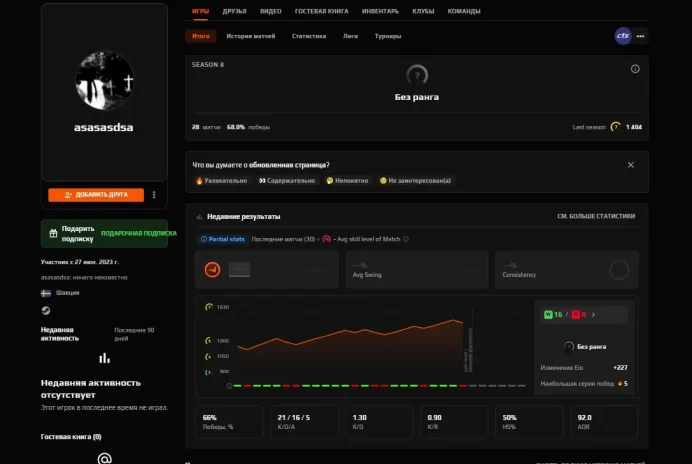Viewport: 692px width, 464px height.
Task: Click the Partial stats badge
Action: 222,239
